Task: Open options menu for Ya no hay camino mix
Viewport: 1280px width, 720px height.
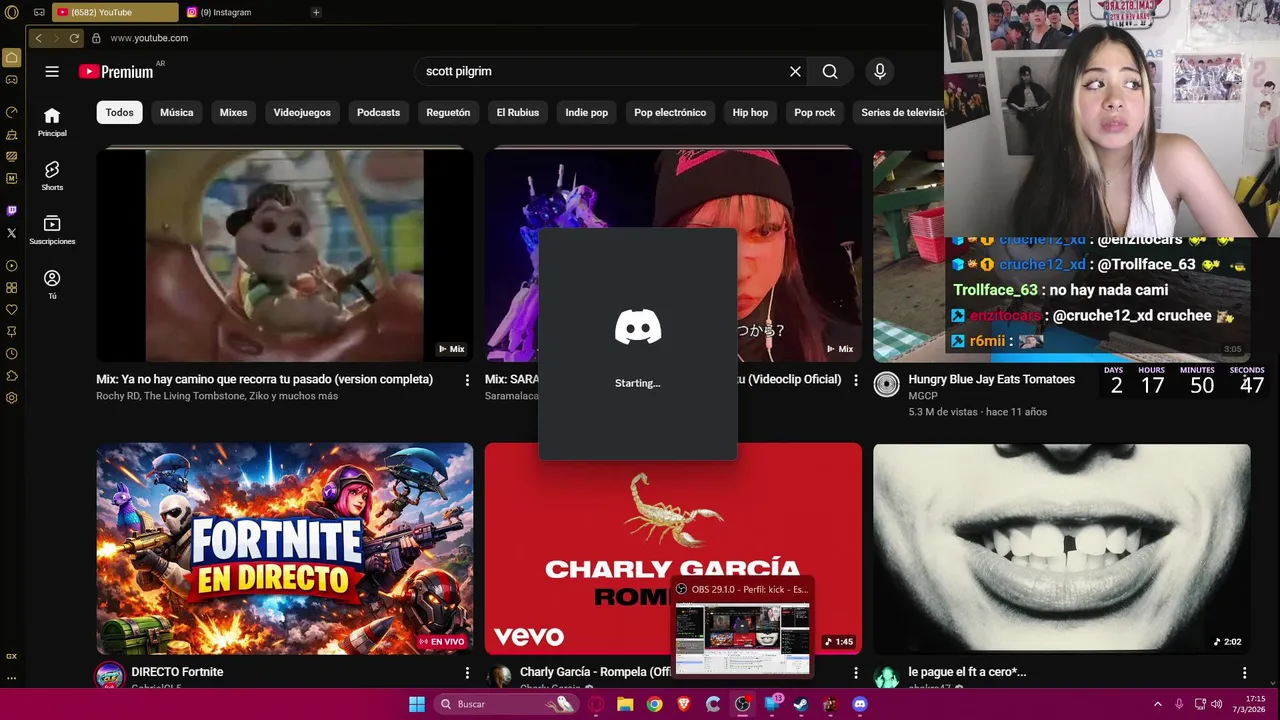Action: point(467,380)
